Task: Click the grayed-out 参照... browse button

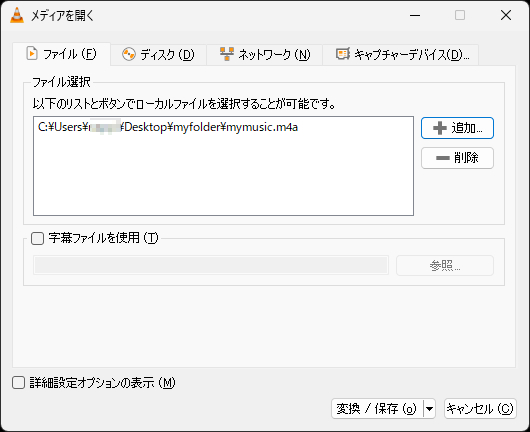Action: [445, 266]
